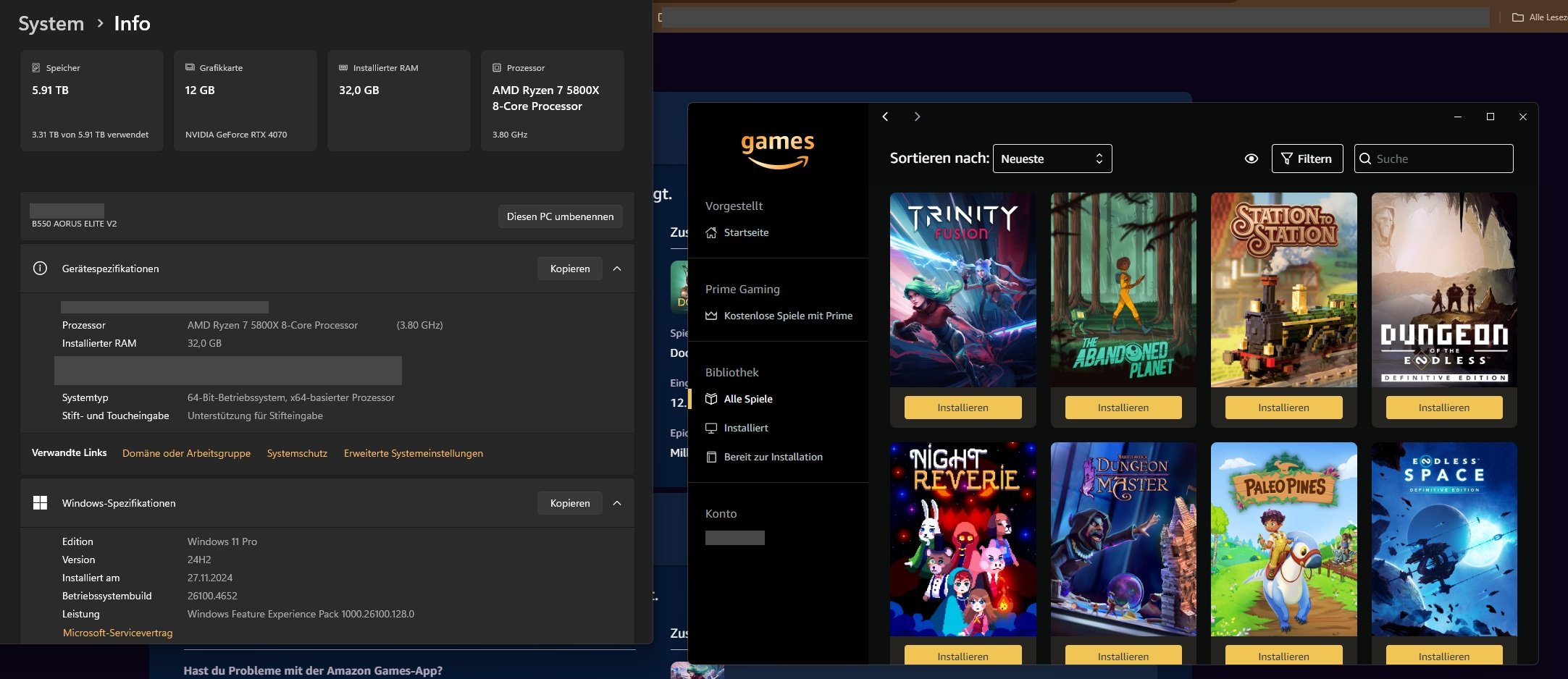1568x679 pixels.
Task: Open Paleo Pines game cover
Action: point(1283,539)
